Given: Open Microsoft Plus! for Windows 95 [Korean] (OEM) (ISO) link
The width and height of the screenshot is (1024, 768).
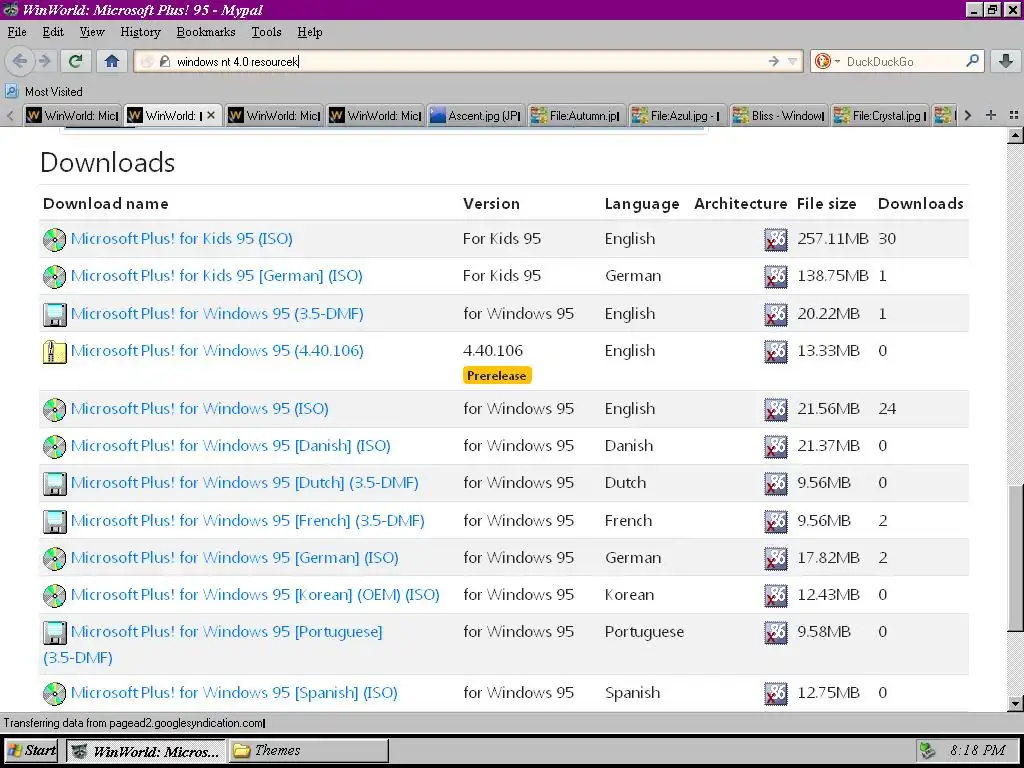Looking at the screenshot, I should point(255,595).
